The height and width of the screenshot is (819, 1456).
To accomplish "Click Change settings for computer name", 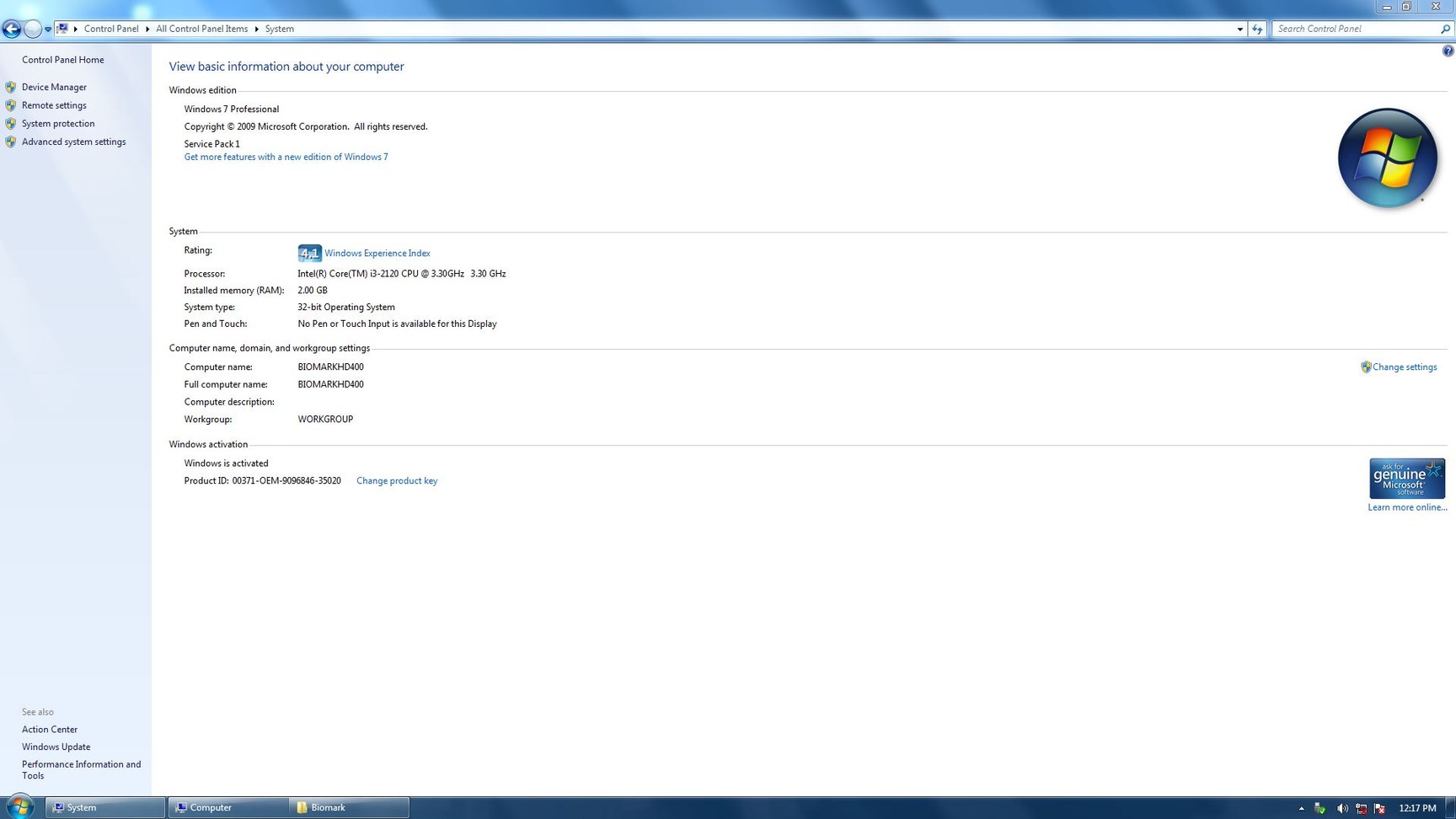I will coord(1405,367).
